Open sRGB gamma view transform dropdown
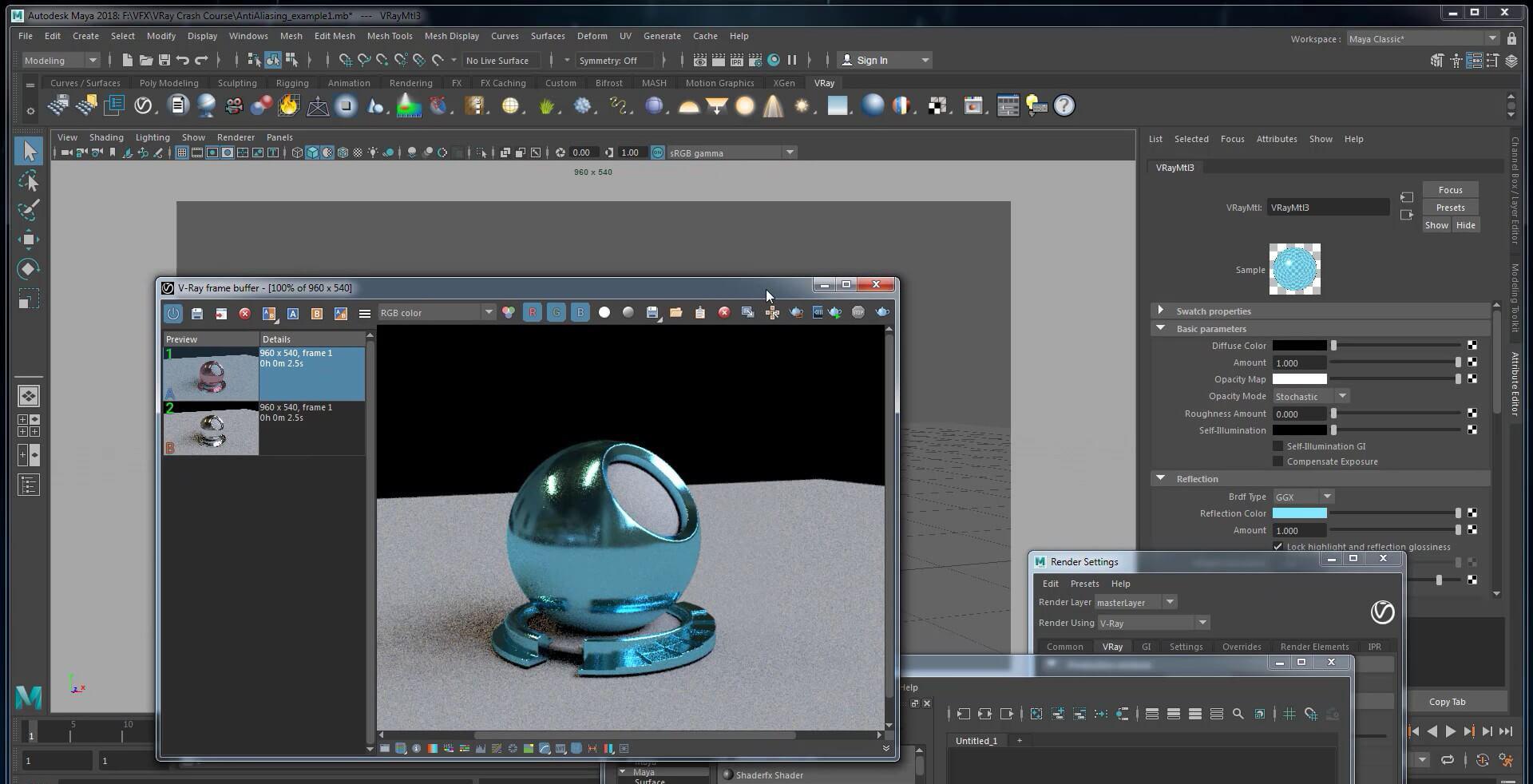Image resolution: width=1533 pixels, height=784 pixels. (x=732, y=152)
